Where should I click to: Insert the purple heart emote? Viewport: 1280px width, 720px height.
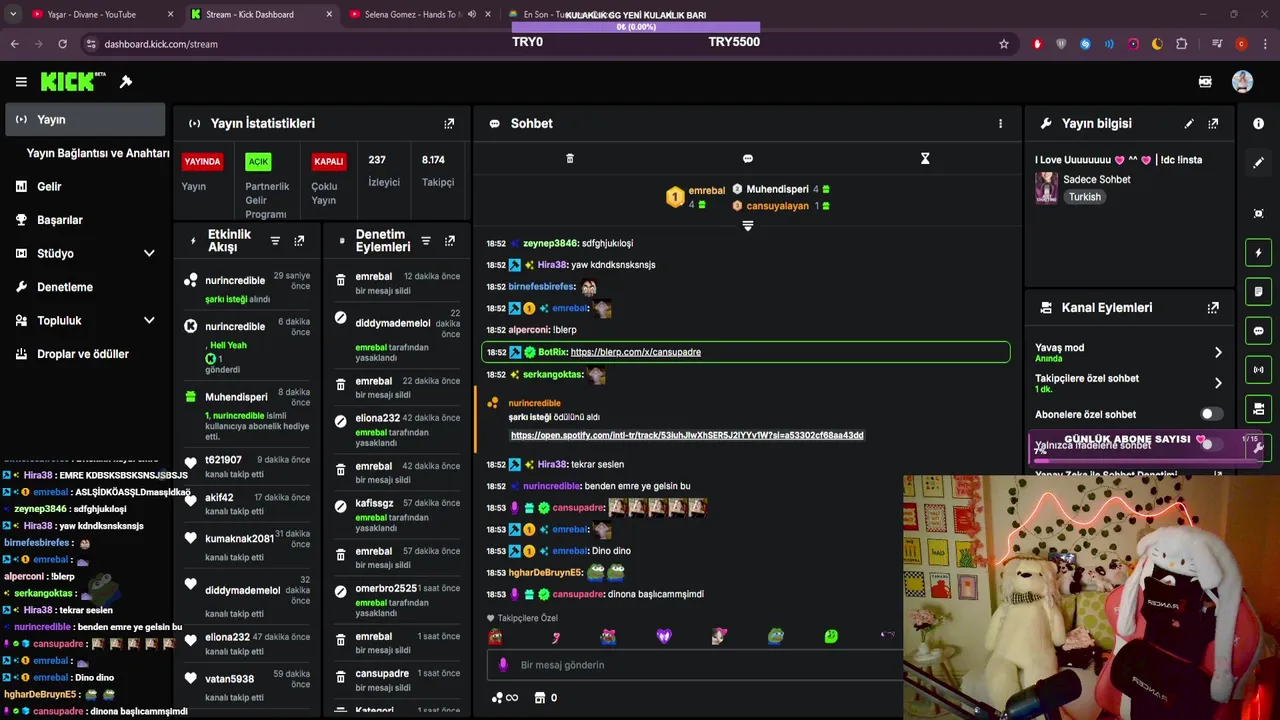663,636
